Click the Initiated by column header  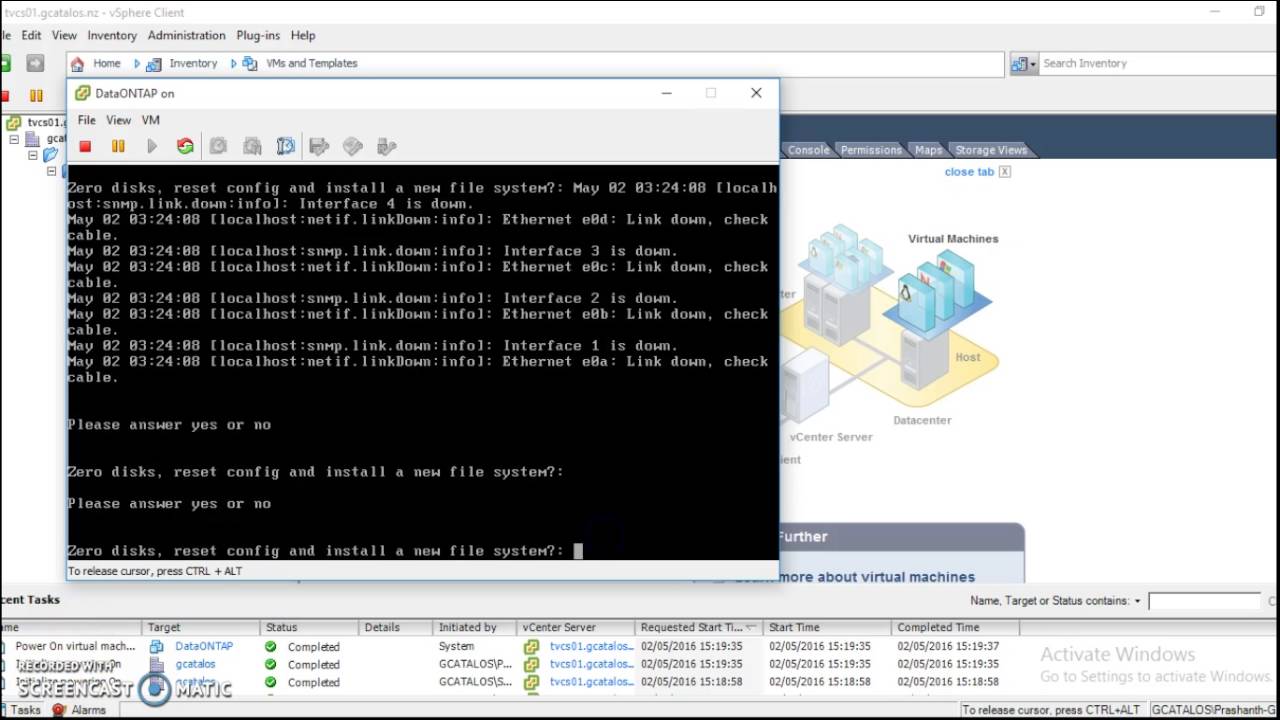(475, 628)
